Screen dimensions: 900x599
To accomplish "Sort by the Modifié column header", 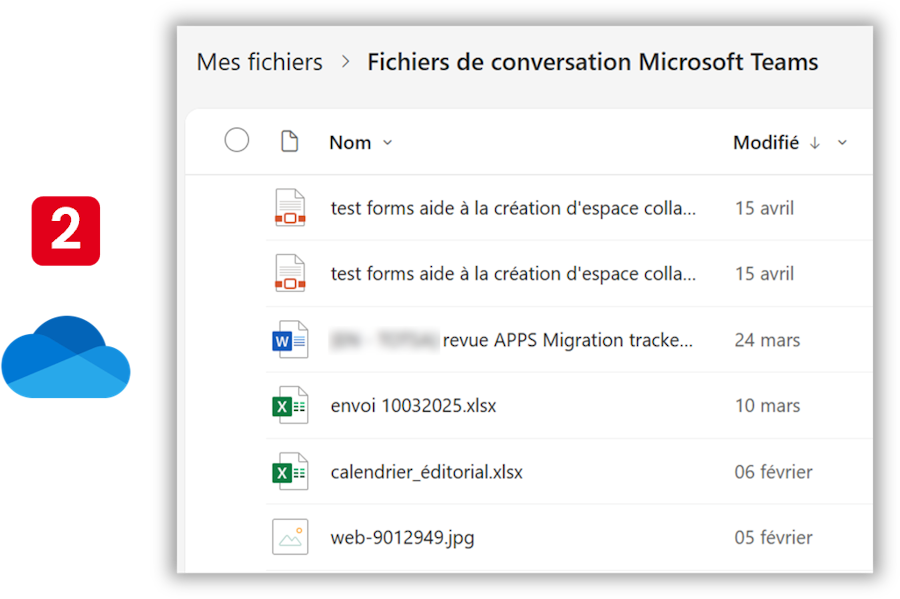I will click(765, 143).
